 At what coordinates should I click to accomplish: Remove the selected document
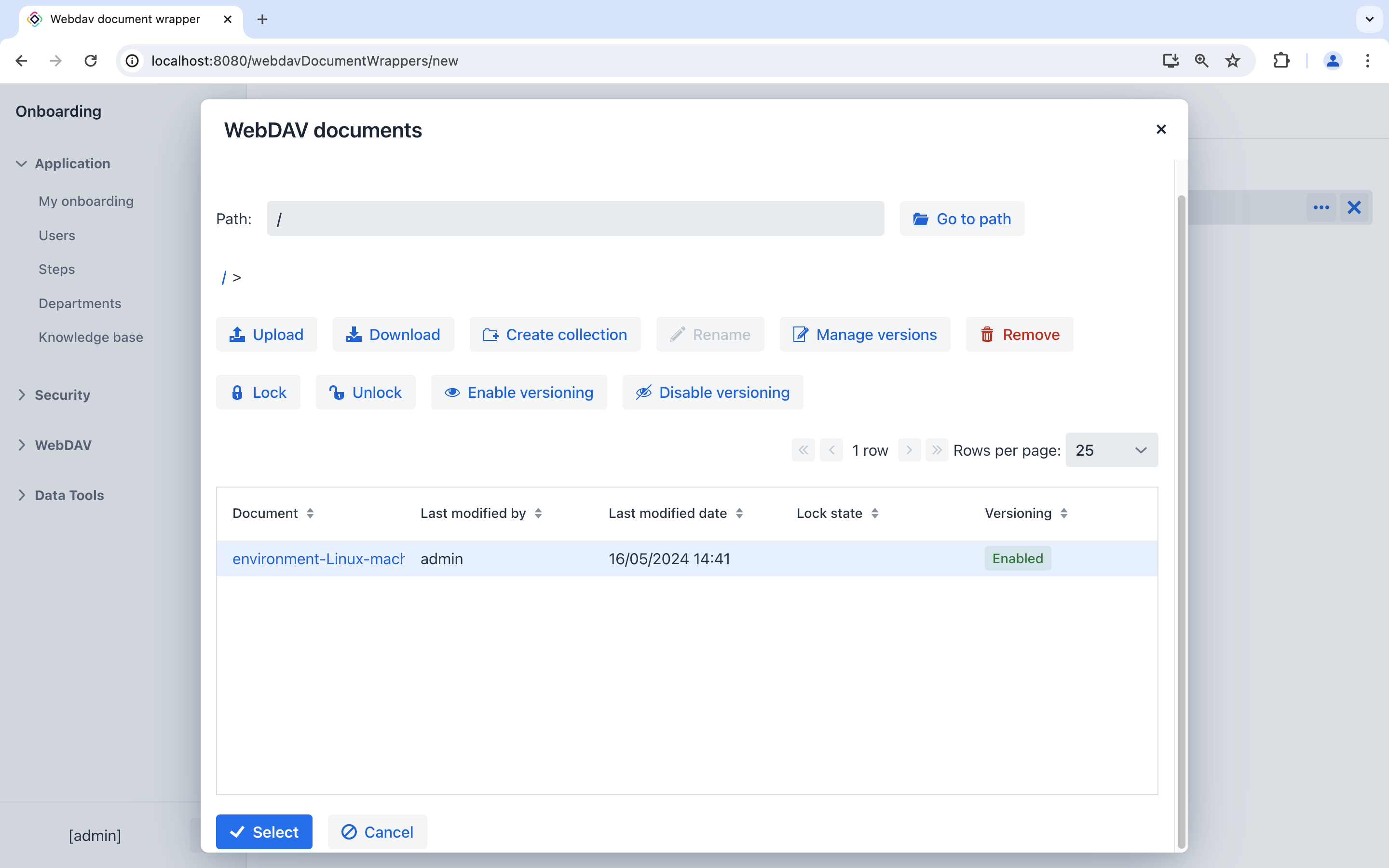(x=1020, y=334)
